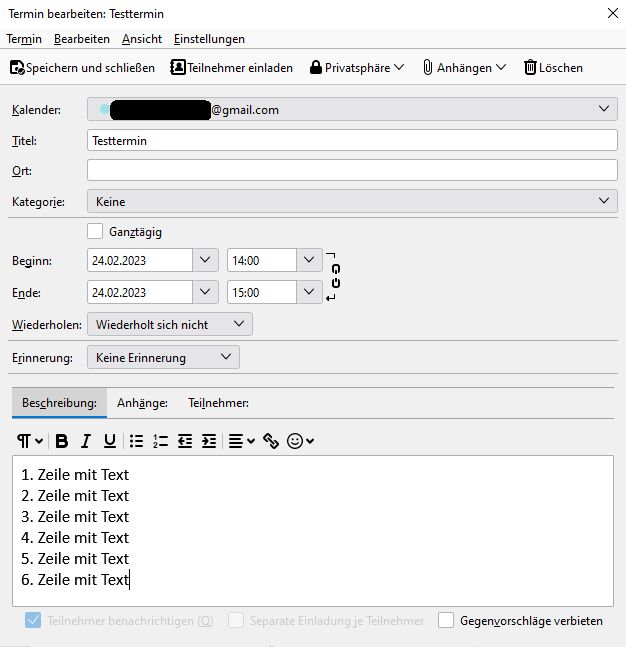Open the Bearbeiten menu
Screen dimensions: 626x647
tap(82, 39)
